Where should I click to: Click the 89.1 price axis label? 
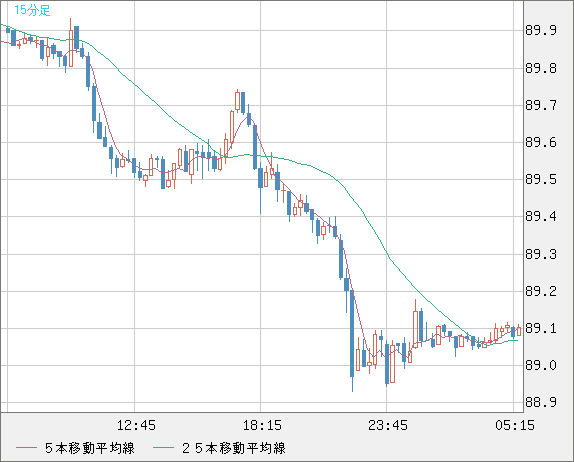click(541, 328)
